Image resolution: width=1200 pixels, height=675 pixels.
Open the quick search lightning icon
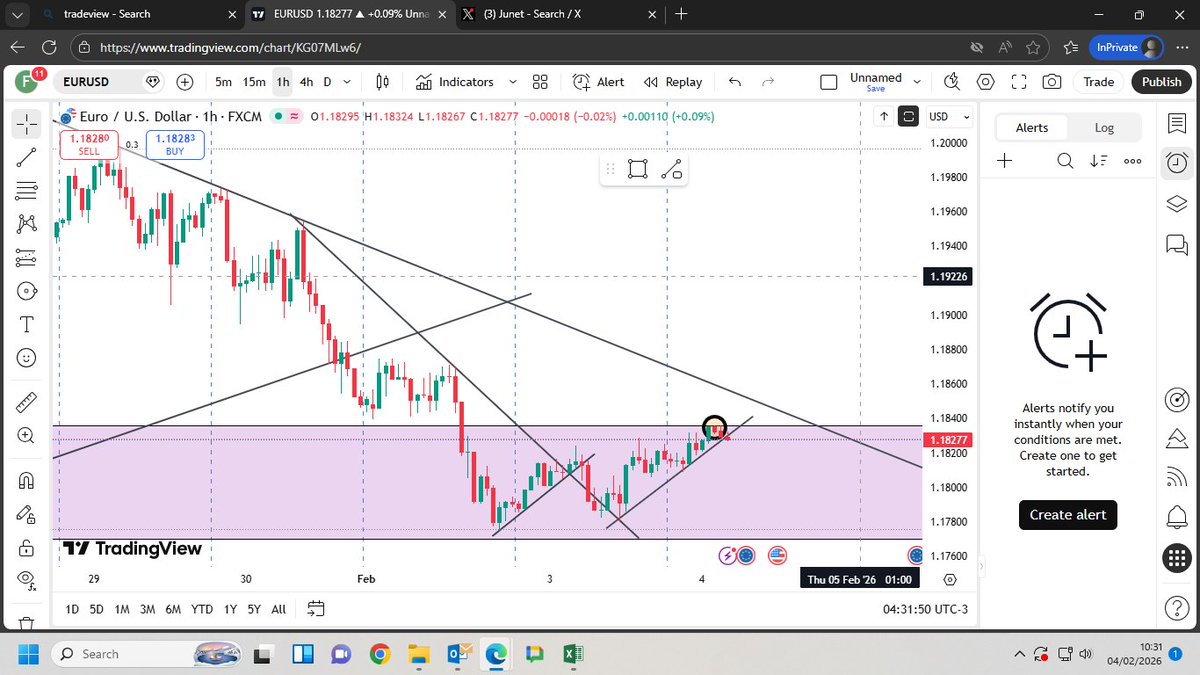[952, 82]
